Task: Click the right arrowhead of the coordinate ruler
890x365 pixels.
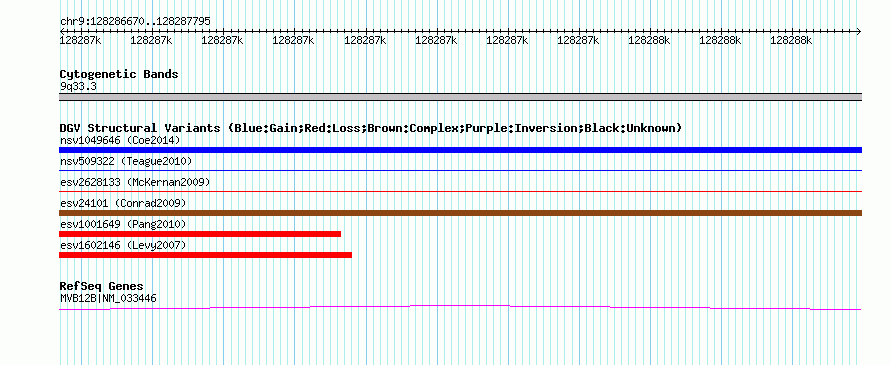Action: [x=858, y=31]
